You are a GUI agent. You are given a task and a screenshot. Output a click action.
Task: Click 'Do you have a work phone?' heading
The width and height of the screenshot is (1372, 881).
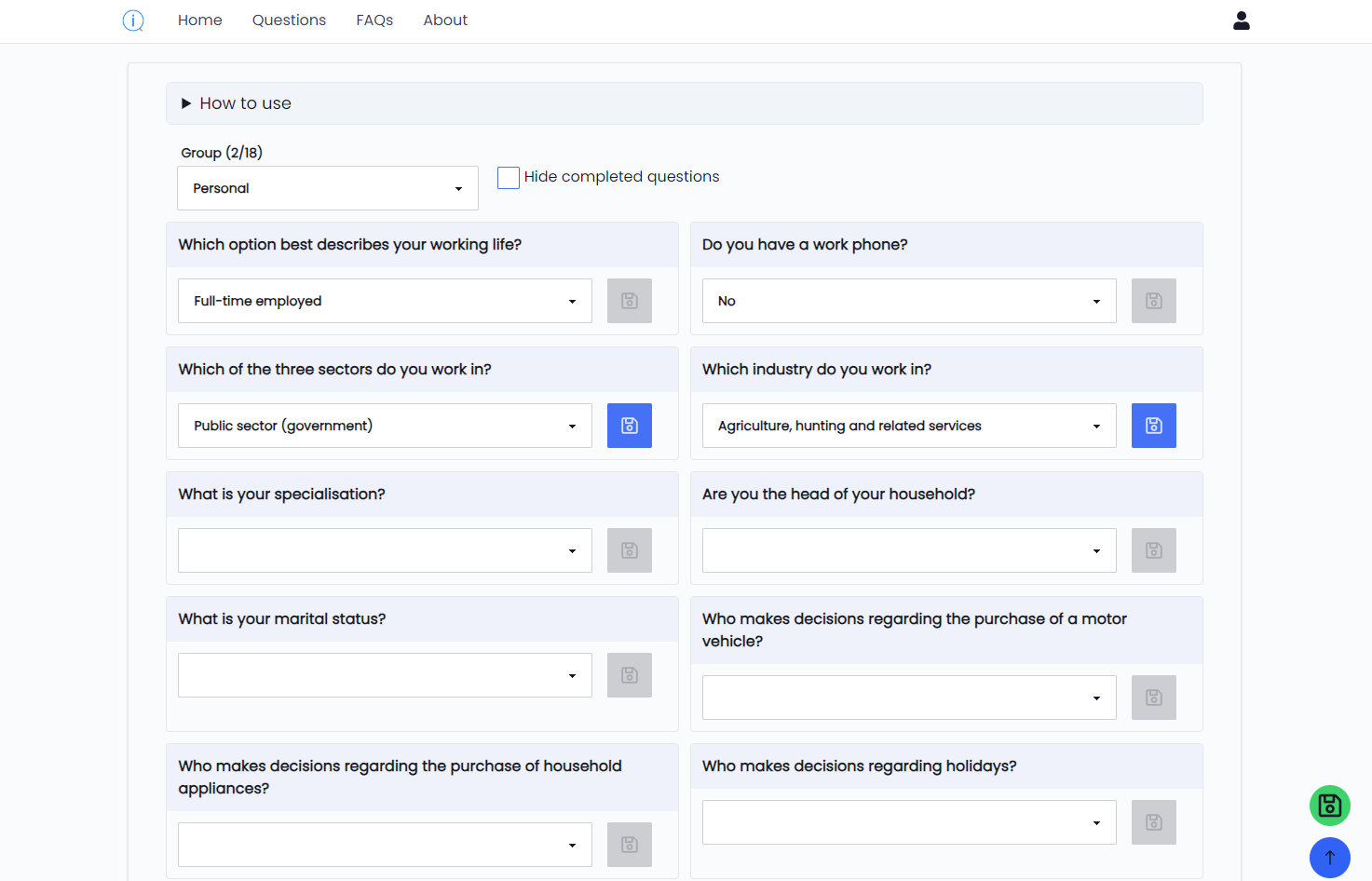tap(805, 245)
